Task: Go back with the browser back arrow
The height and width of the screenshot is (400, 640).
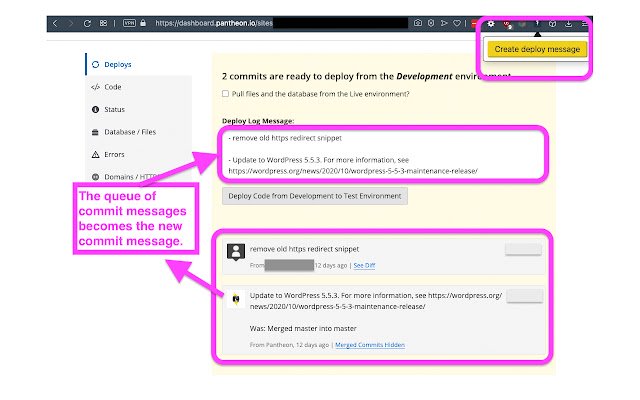Action: pos(55,23)
